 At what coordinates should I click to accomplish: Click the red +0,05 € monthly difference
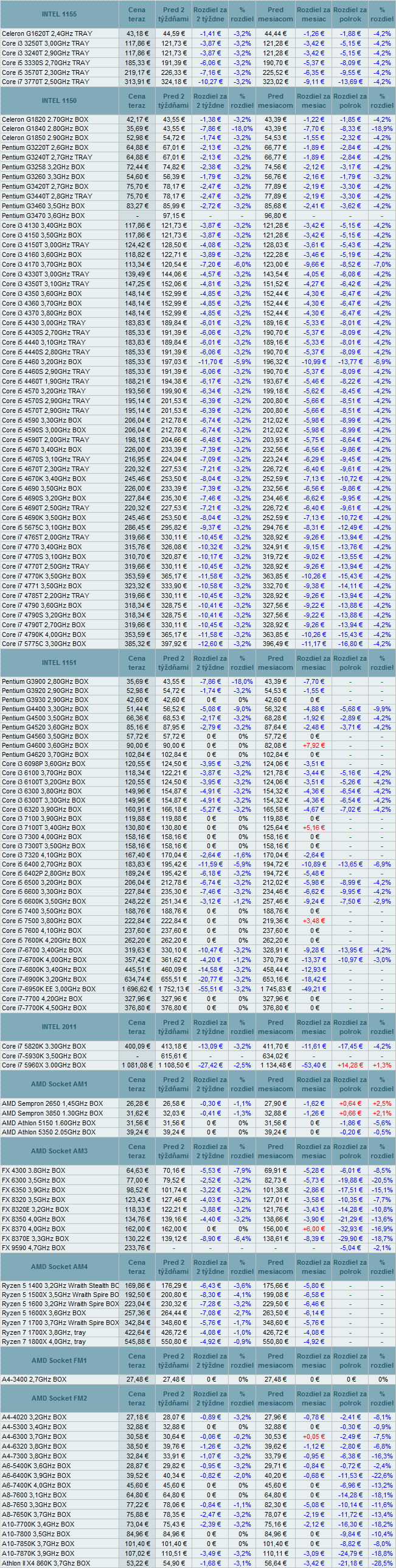(314, 1436)
